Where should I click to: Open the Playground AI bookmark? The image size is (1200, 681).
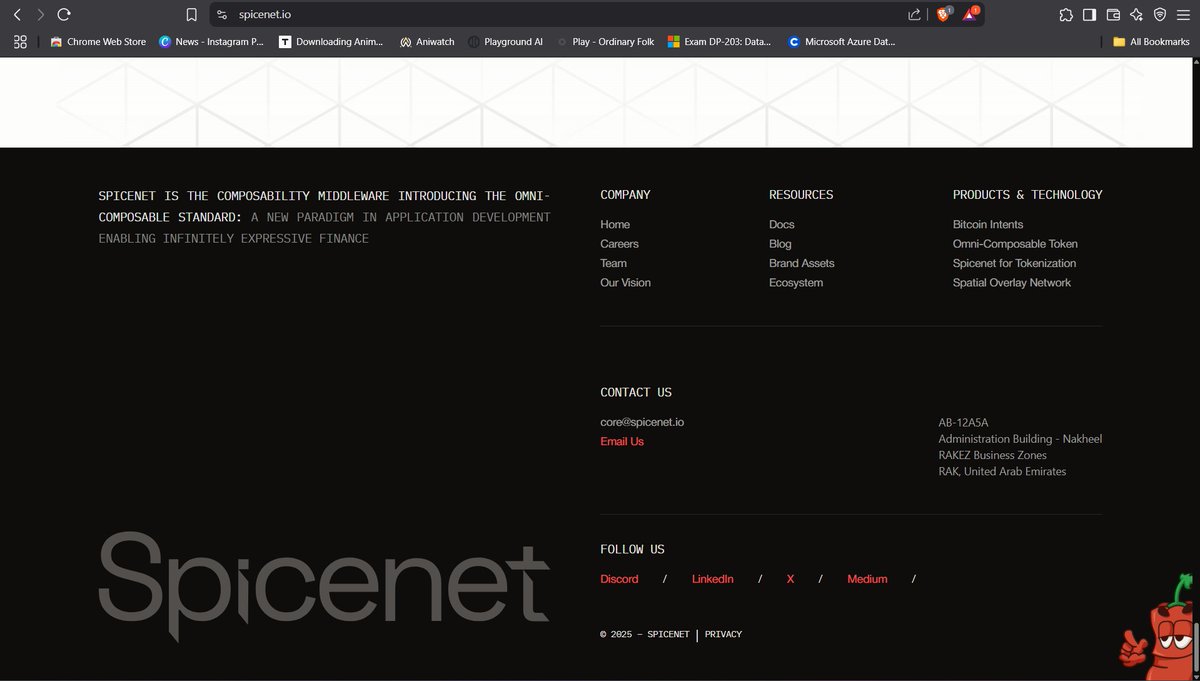tap(505, 42)
